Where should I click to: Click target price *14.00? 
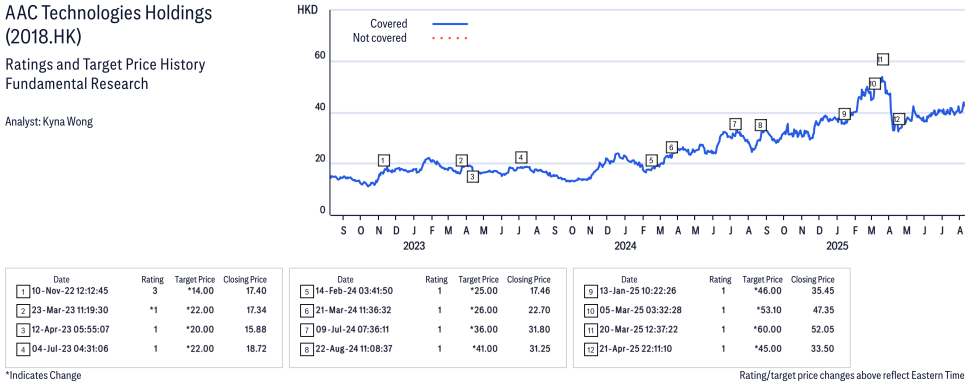pos(201,291)
